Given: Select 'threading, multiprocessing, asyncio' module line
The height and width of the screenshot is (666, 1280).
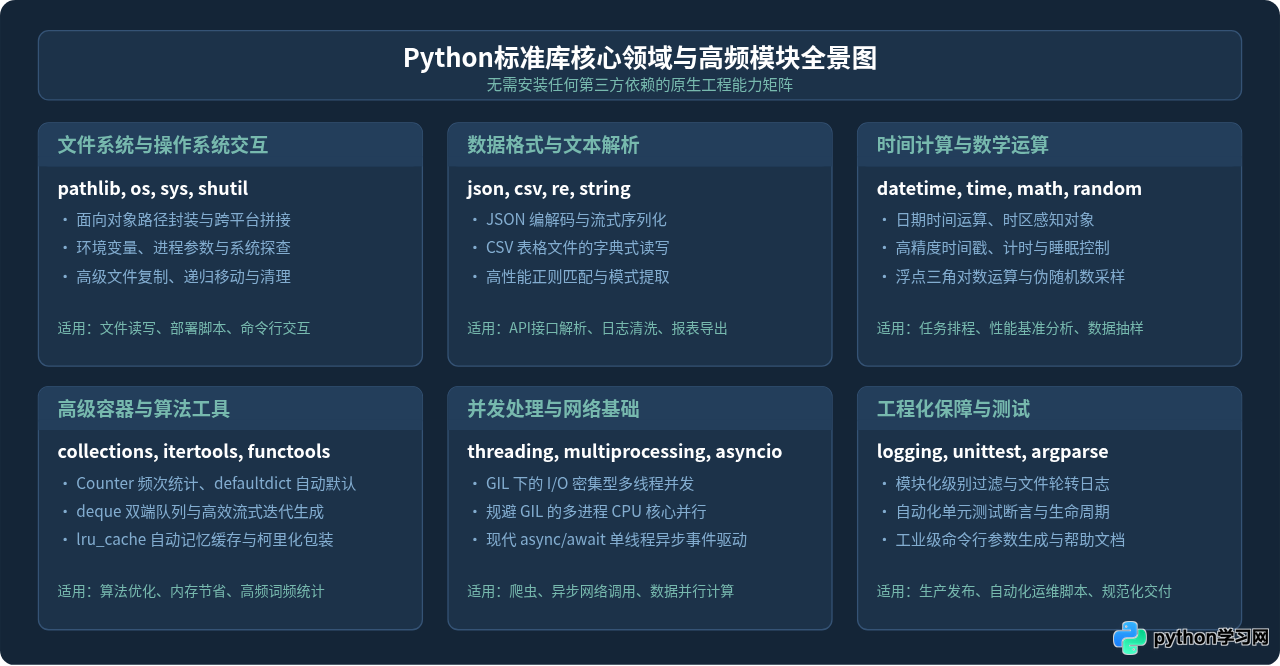Looking at the screenshot, I should pos(625,452).
